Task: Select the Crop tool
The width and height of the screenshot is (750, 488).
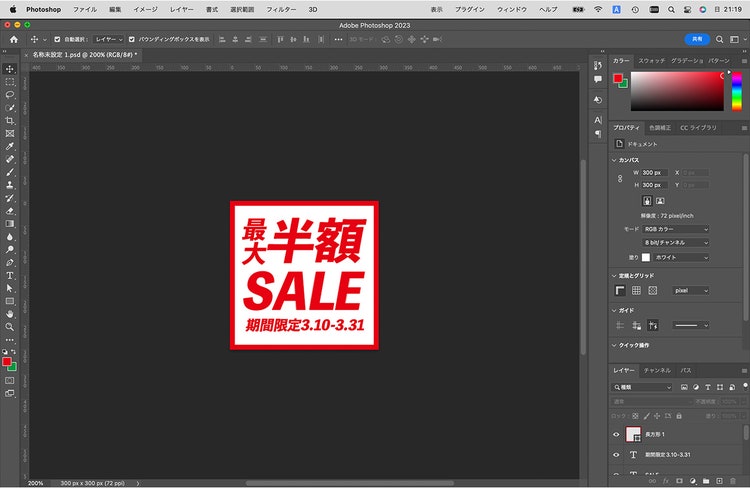Action: coord(10,121)
